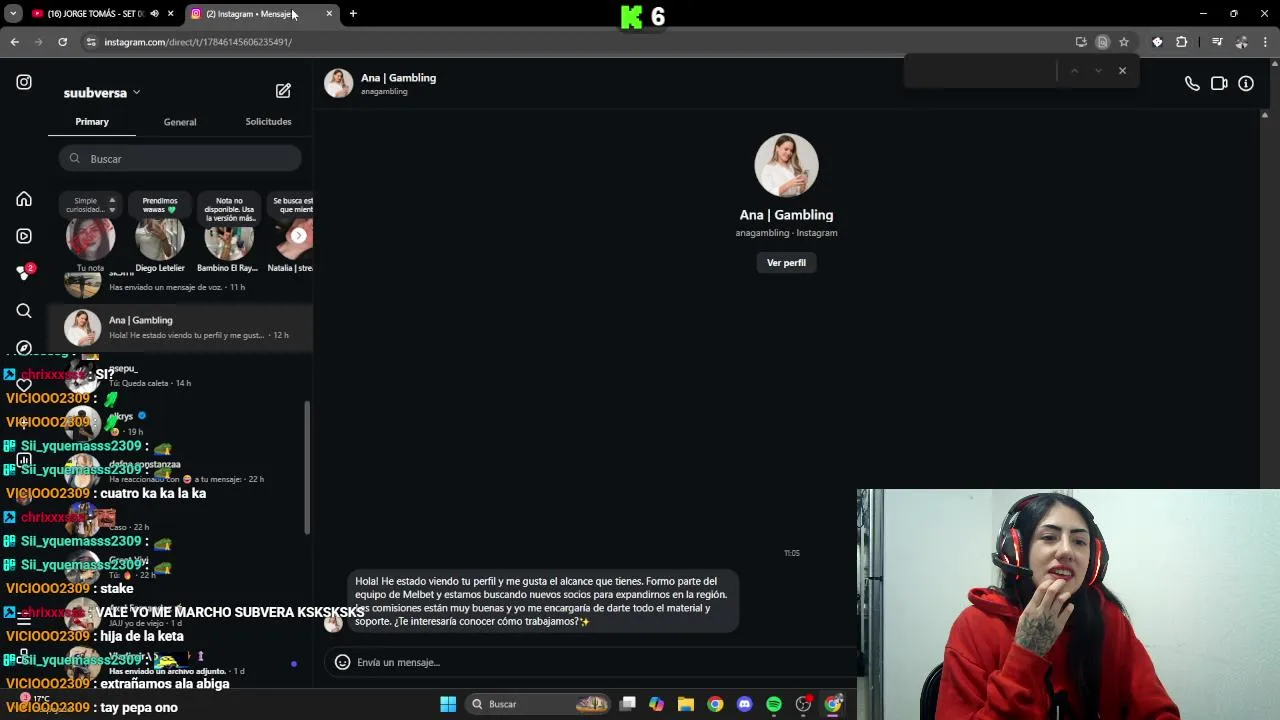The image size is (1280, 720).
Task: Start an audio call with Ana
Action: [1192, 84]
